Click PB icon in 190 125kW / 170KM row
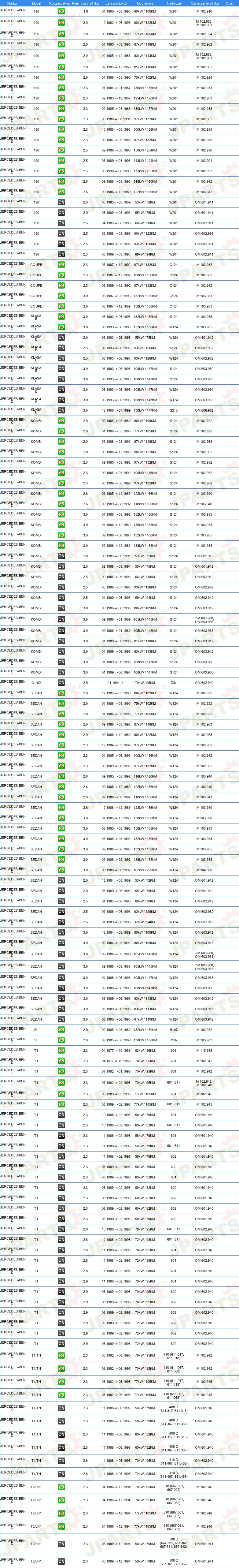Screen dimensions: 239x1568 [x=61, y=98]
